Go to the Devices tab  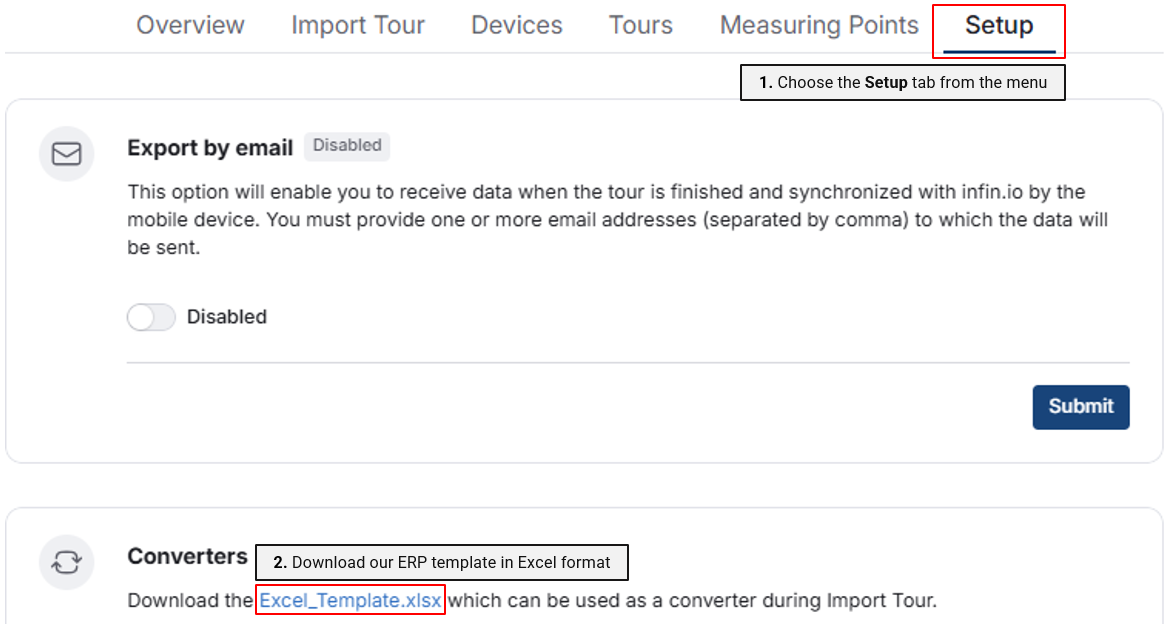coord(517,25)
